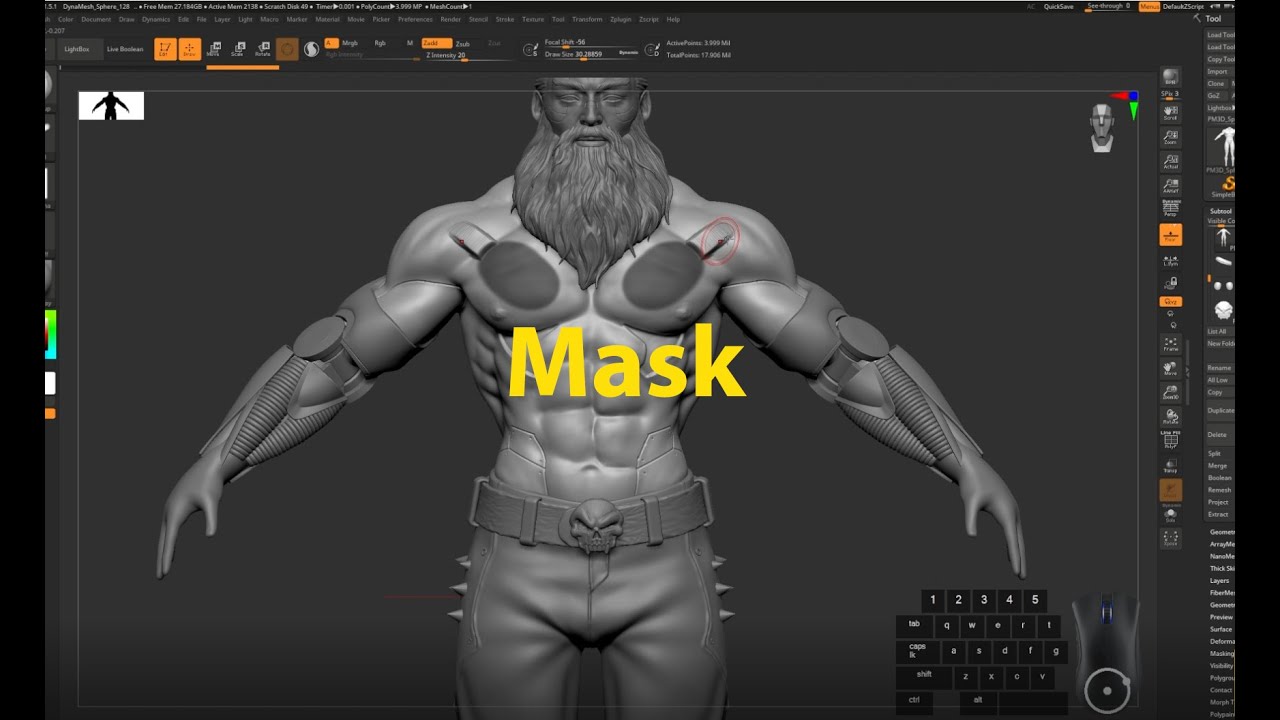Click the Rotate view icon in right shelf
Image resolution: width=1280 pixels, height=720 pixels.
pyautogui.click(x=1170, y=416)
